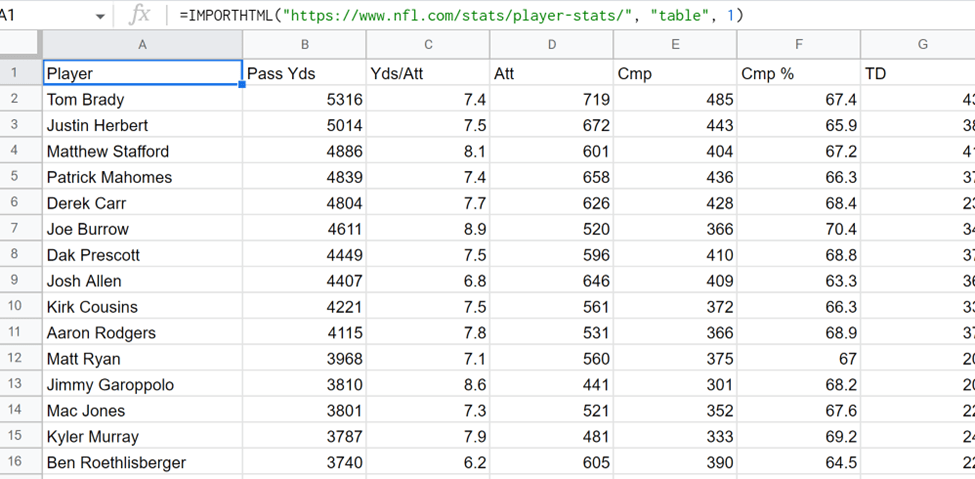The width and height of the screenshot is (975, 479).
Task: Select the Player header cell
Action: (x=142, y=73)
